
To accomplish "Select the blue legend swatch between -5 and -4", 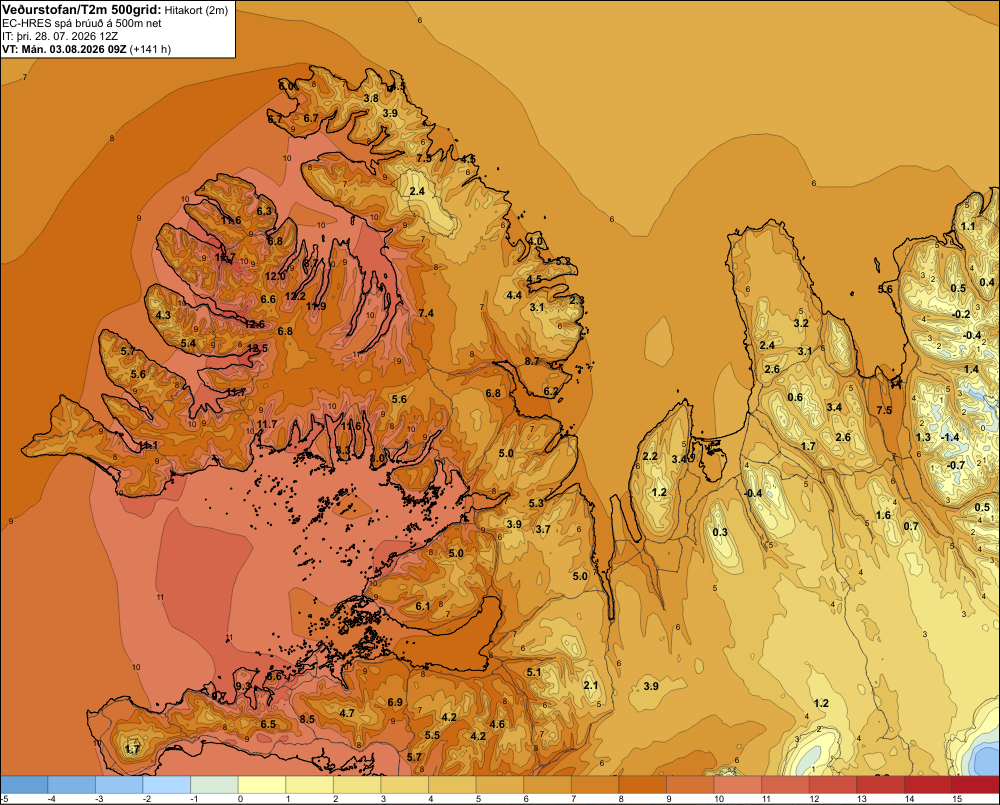I will (x=24, y=785).
